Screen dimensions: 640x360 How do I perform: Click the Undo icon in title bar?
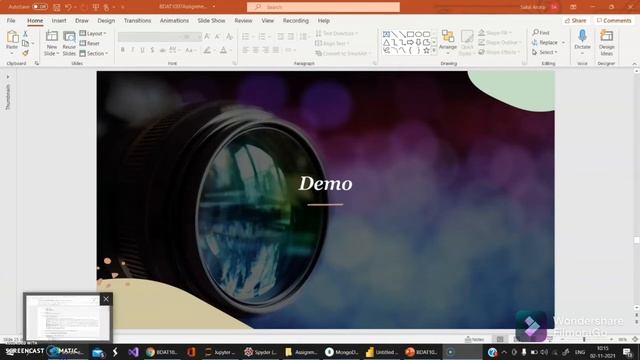click(68, 7)
